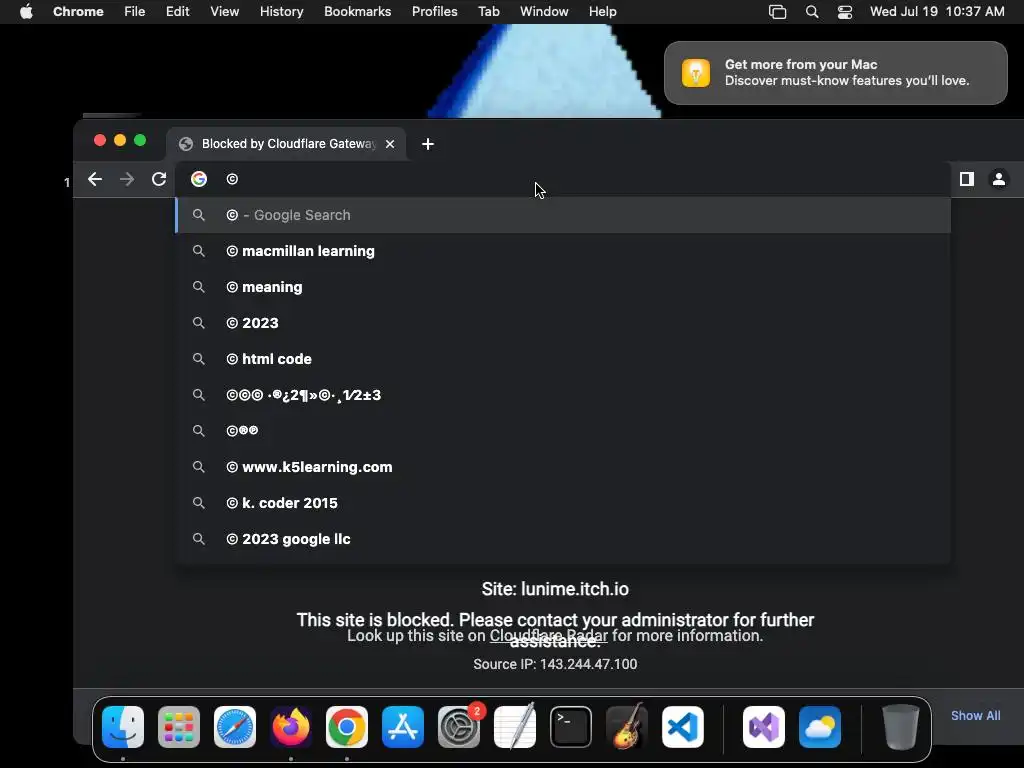The width and height of the screenshot is (1024, 768).
Task: Click the Chrome forward arrow button
Action: [127, 179]
